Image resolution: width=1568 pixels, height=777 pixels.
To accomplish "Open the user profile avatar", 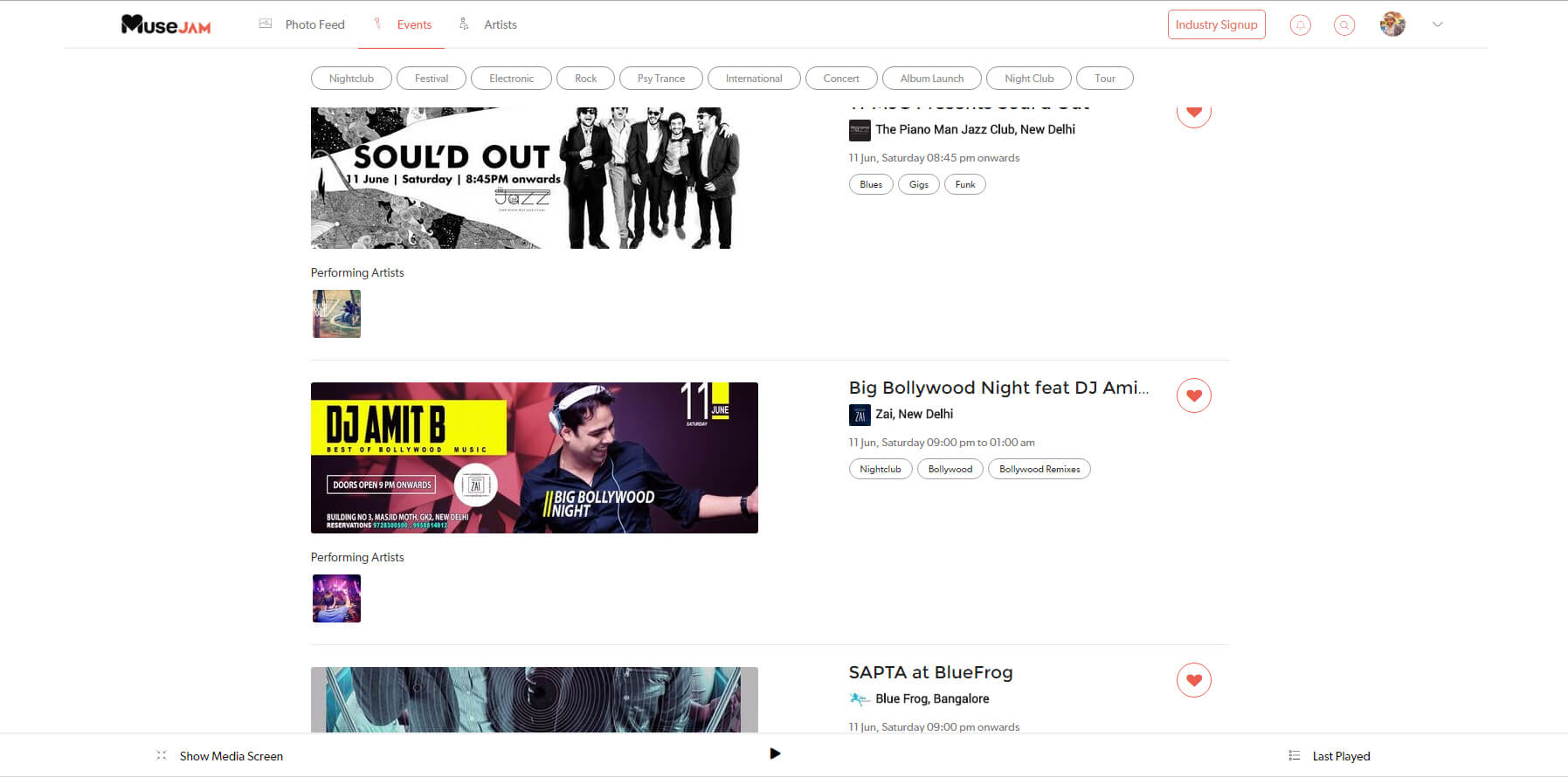I will coord(1392,24).
